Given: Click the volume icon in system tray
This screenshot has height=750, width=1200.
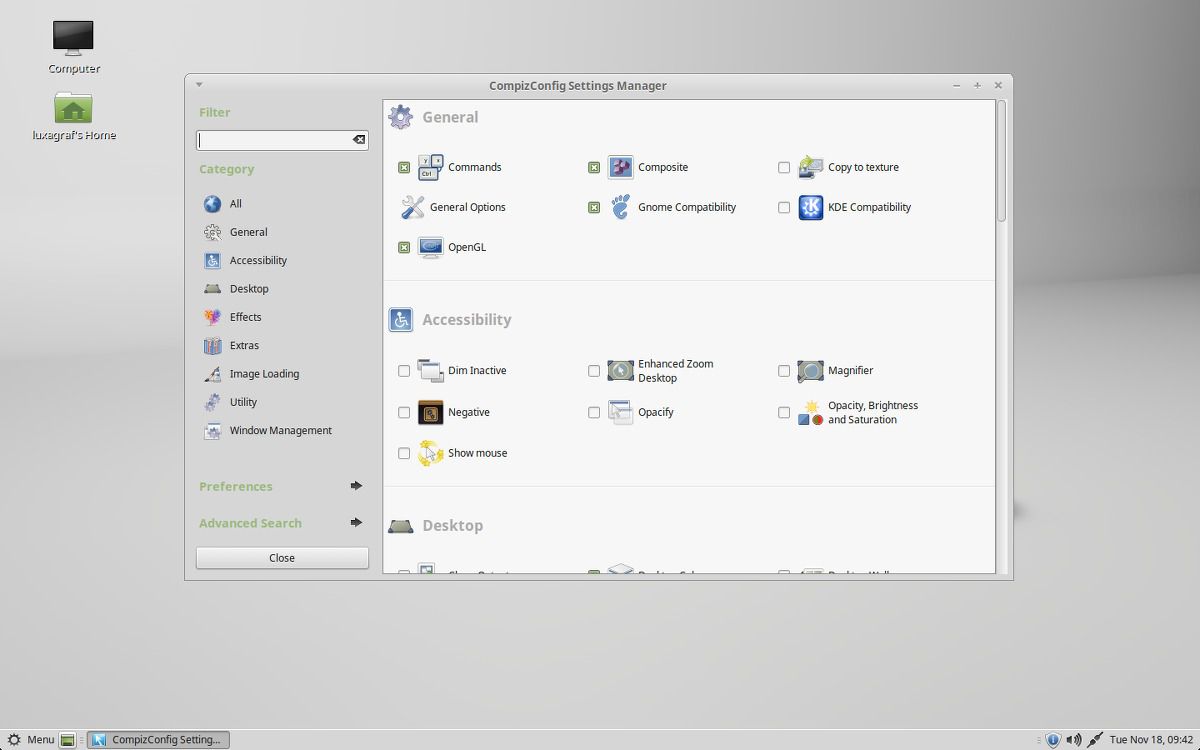Looking at the screenshot, I should [1073, 740].
